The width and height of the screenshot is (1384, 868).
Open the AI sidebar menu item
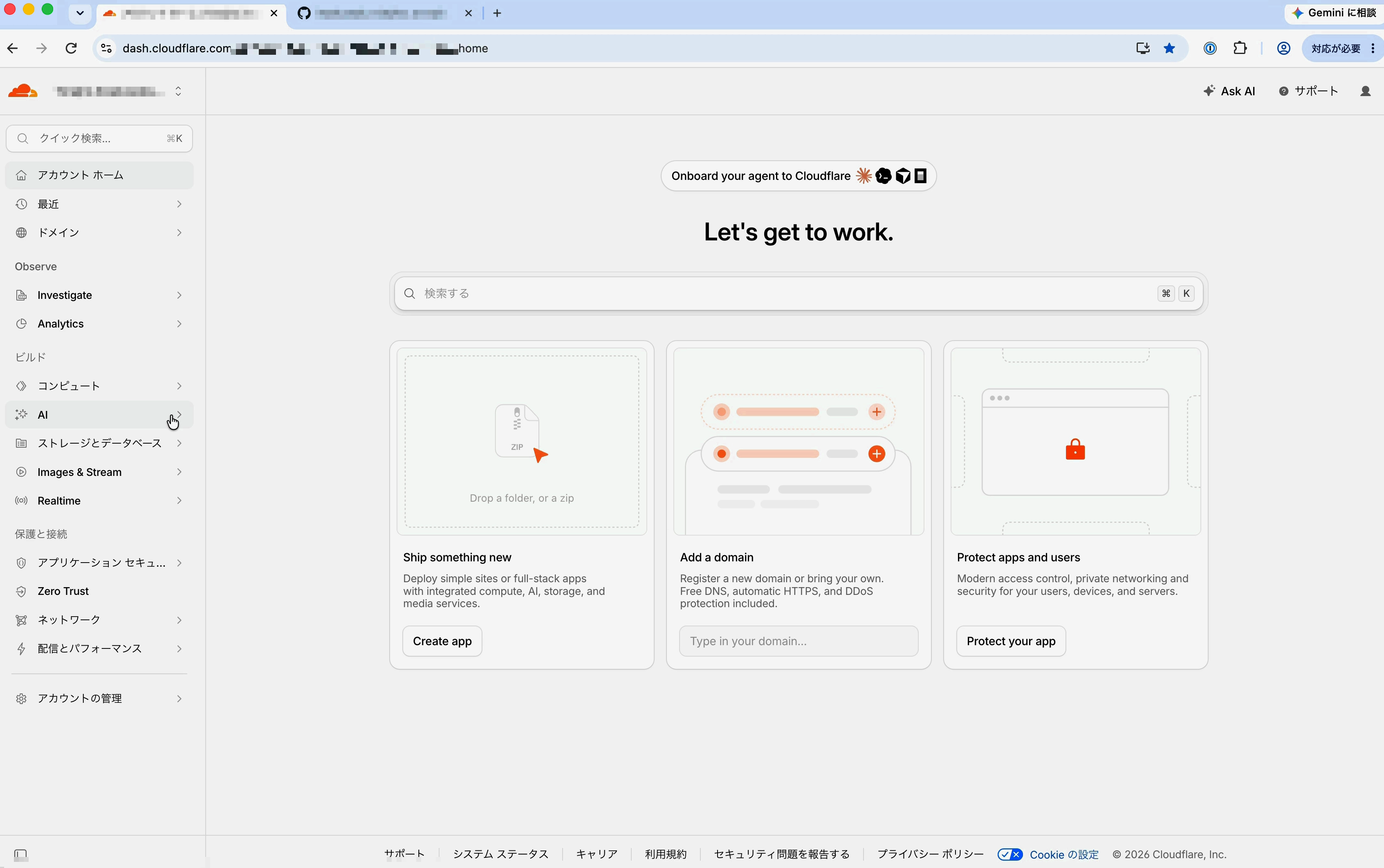pos(99,415)
